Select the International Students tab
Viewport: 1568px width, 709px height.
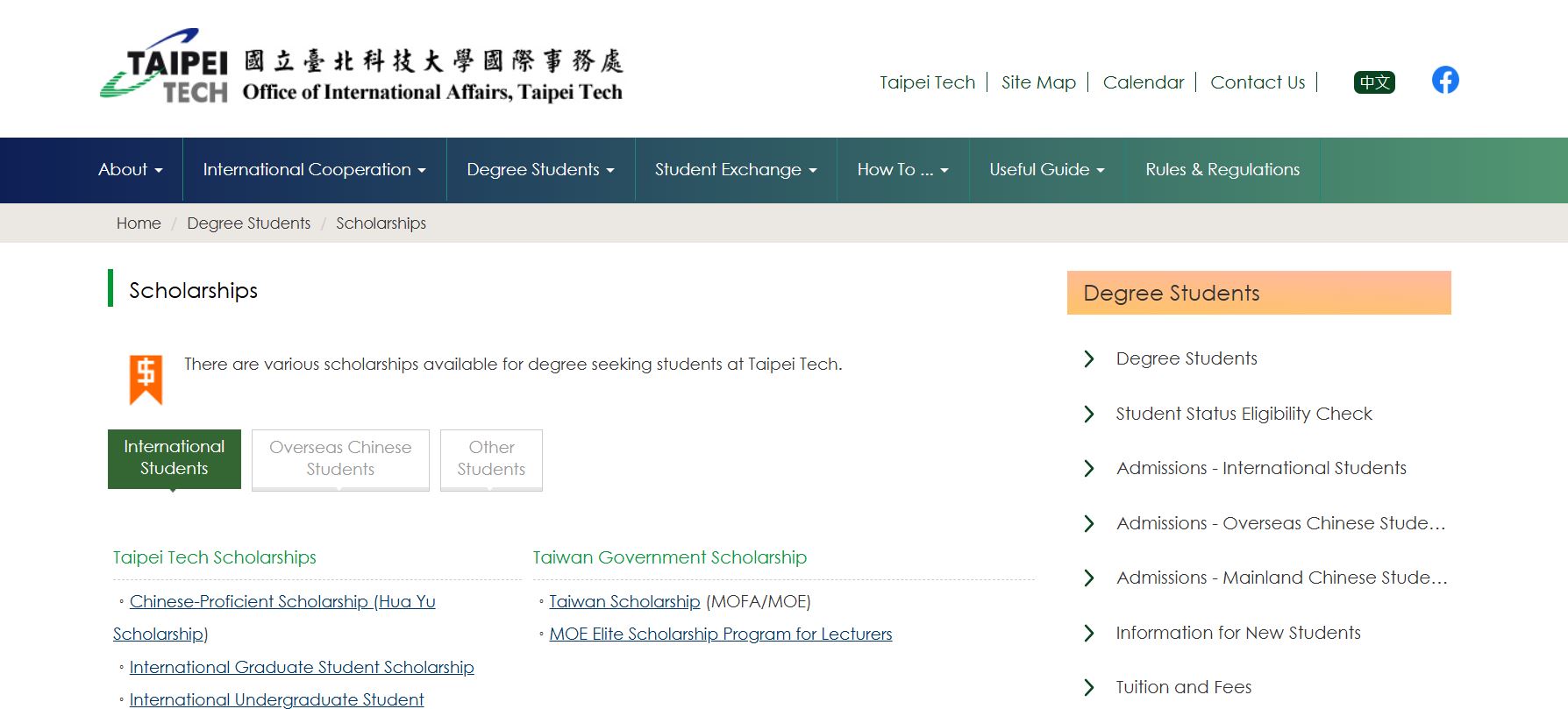175,457
